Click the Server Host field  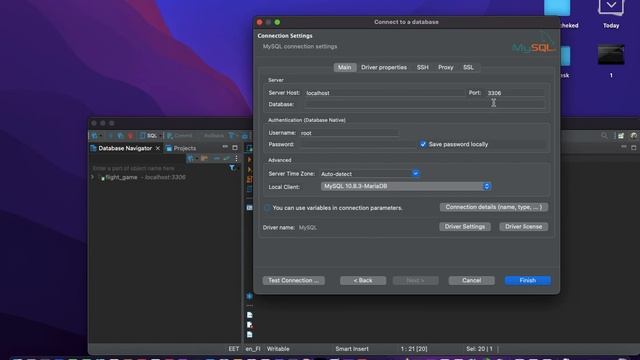tap(384, 93)
